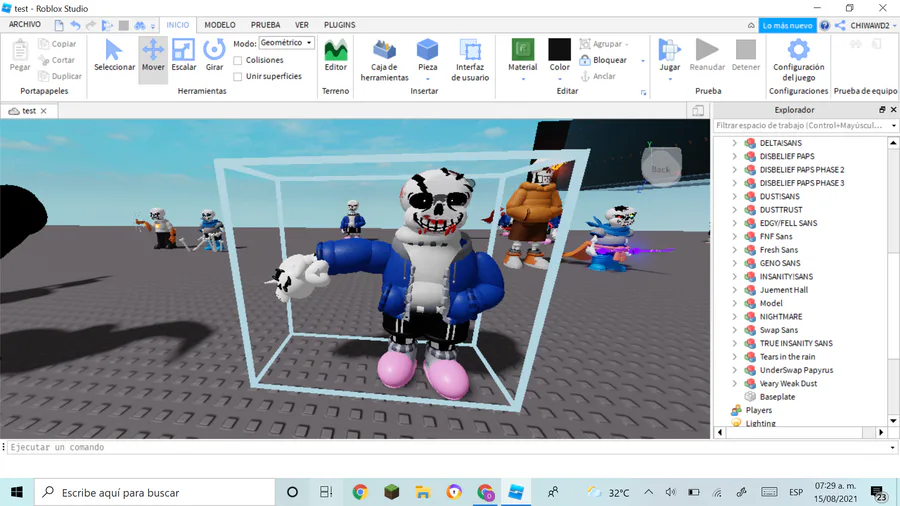The width and height of the screenshot is (900, 506).
Task: Click Copiar in clipboard group
Action: [57, 44]
